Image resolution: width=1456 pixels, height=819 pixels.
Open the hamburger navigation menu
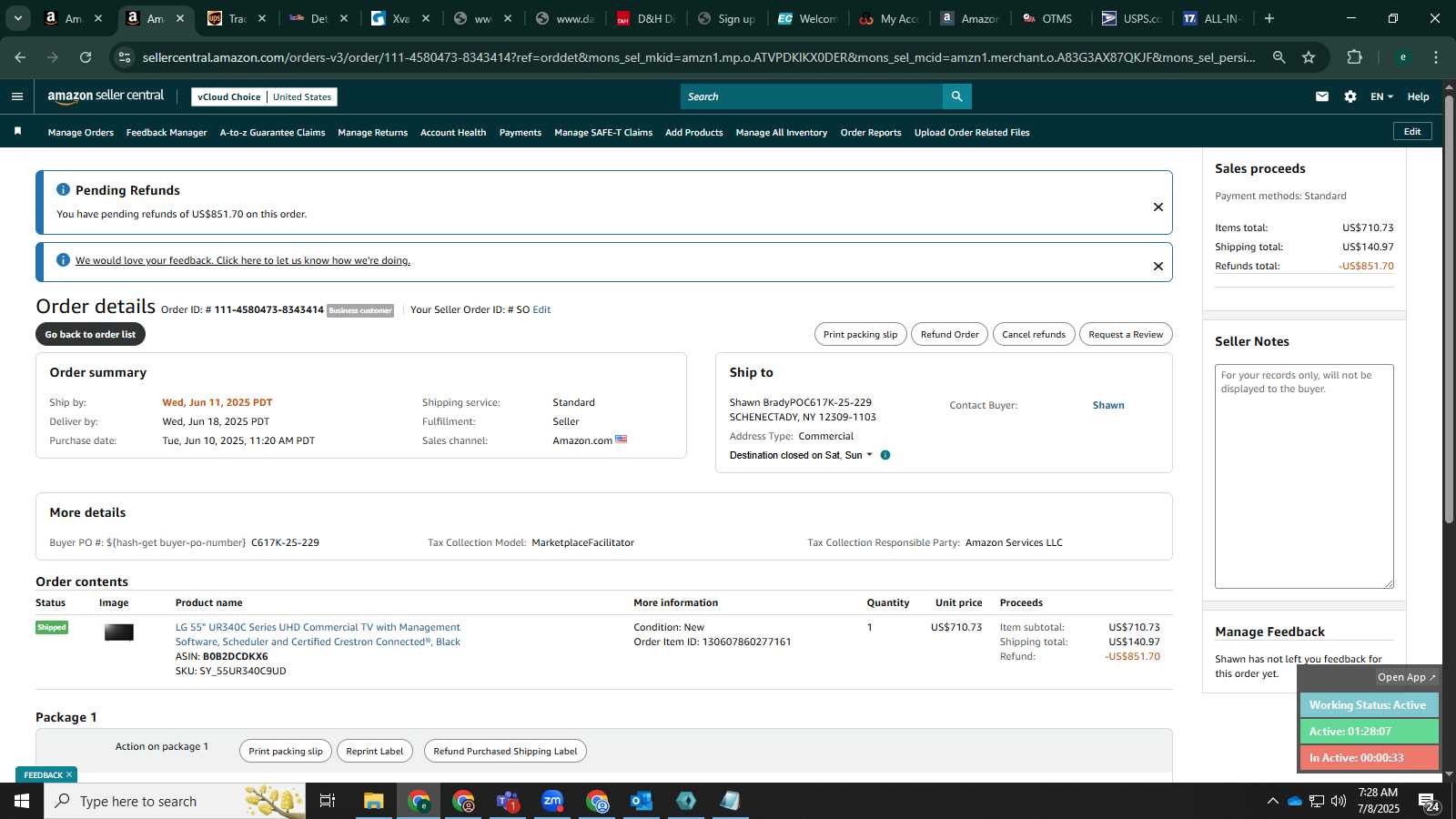pyautogui.click(x=17, y=96)
